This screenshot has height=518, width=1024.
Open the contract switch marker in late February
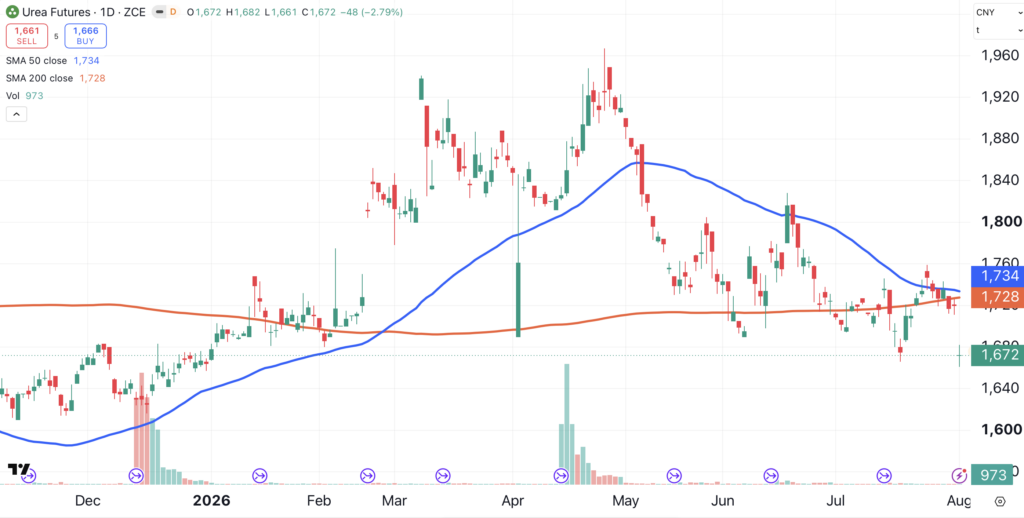(367, 476)
